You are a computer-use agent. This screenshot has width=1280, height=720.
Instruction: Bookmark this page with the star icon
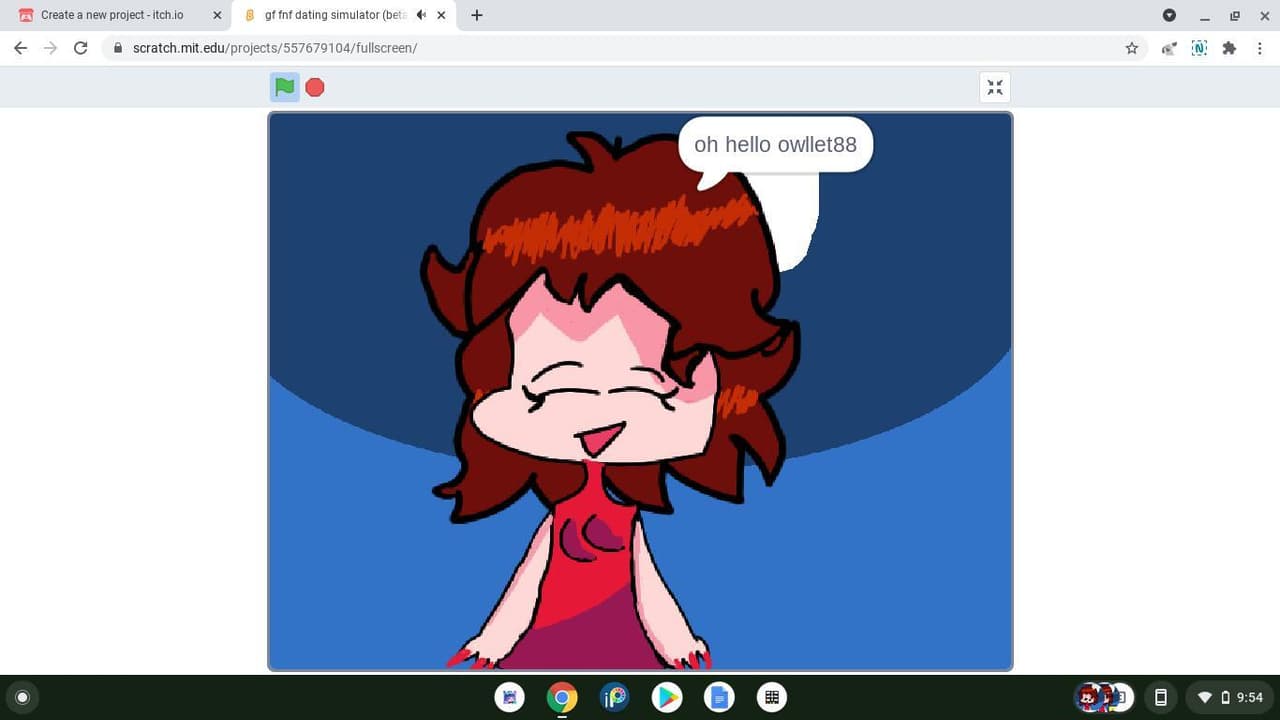[1132, 48]
